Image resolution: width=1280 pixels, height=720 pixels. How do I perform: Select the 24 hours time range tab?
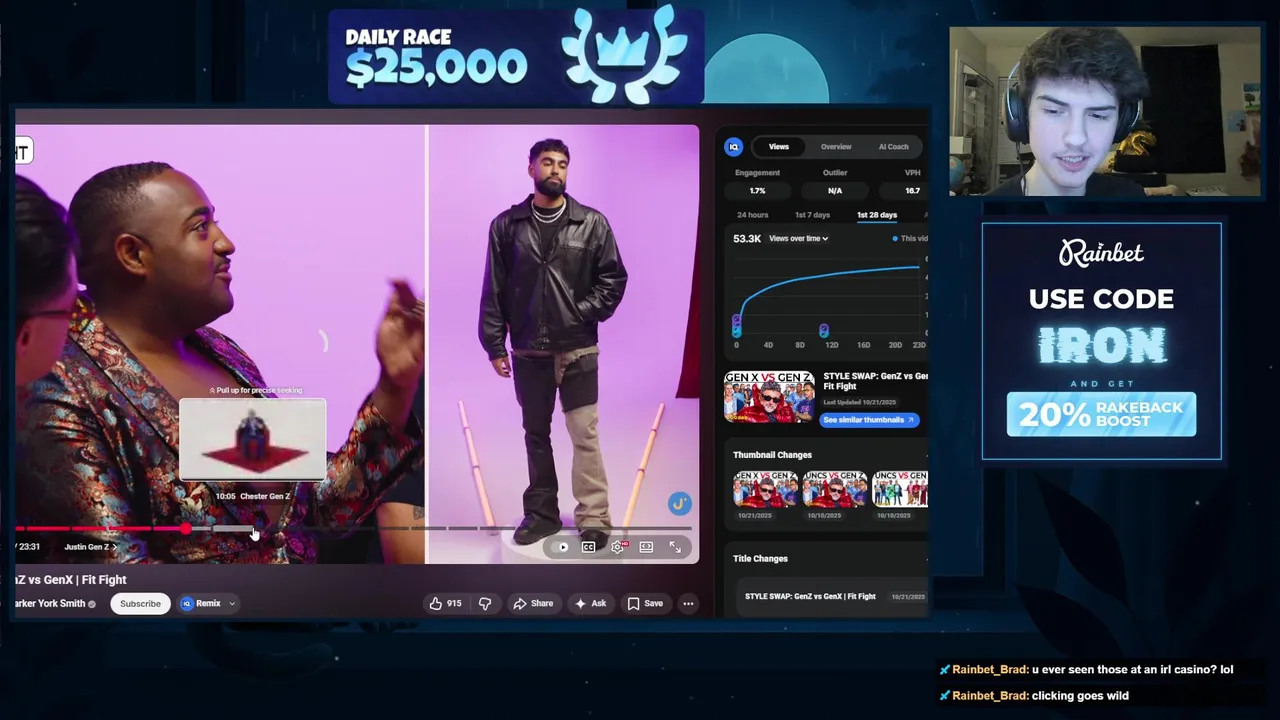pos(752,215)
